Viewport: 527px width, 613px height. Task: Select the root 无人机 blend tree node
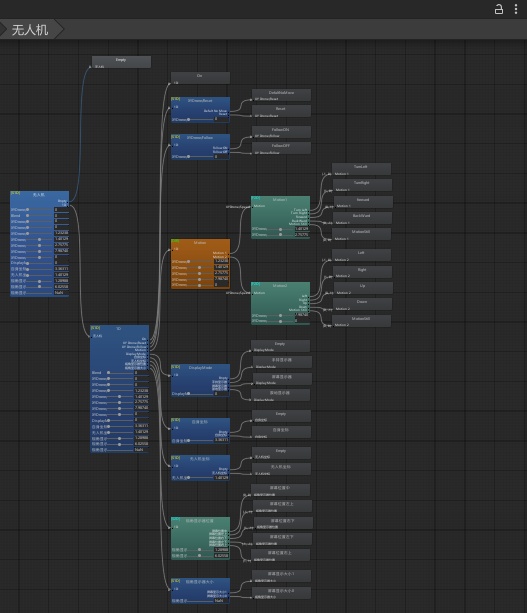(x=39, y=244)
